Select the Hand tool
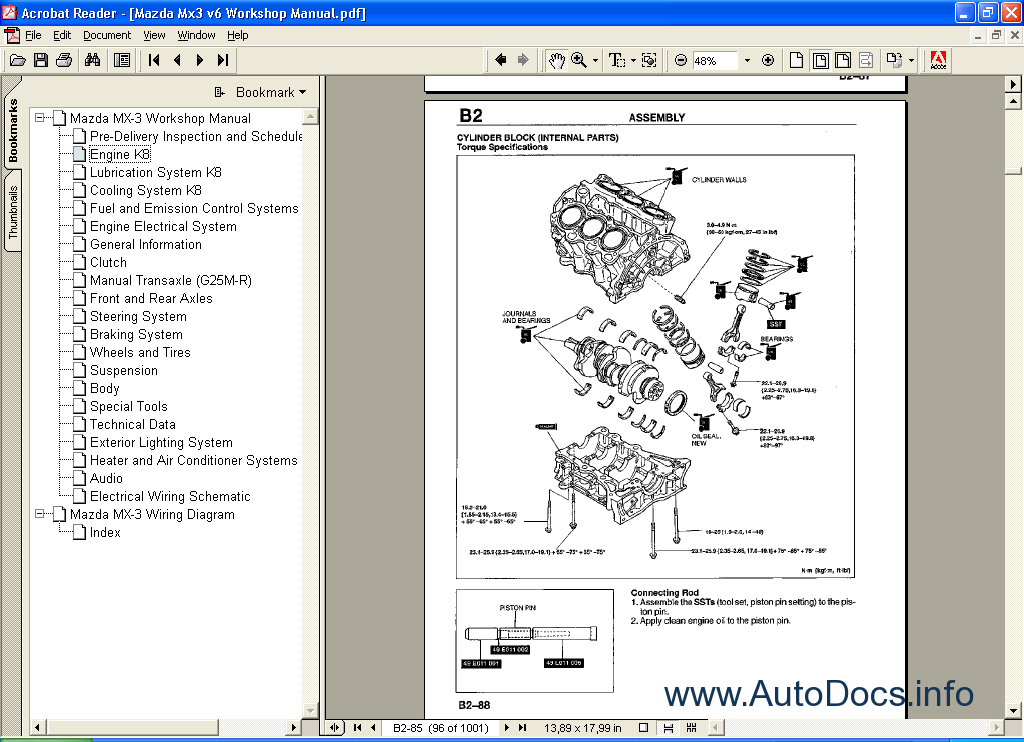The image size is (1024, 742). click(556, 61)
